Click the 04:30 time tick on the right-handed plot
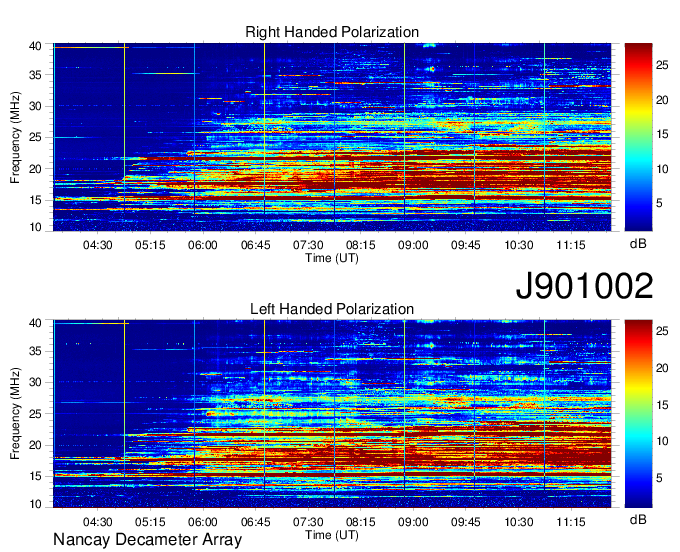Screen dimensions: 680x552 [98, 245]
